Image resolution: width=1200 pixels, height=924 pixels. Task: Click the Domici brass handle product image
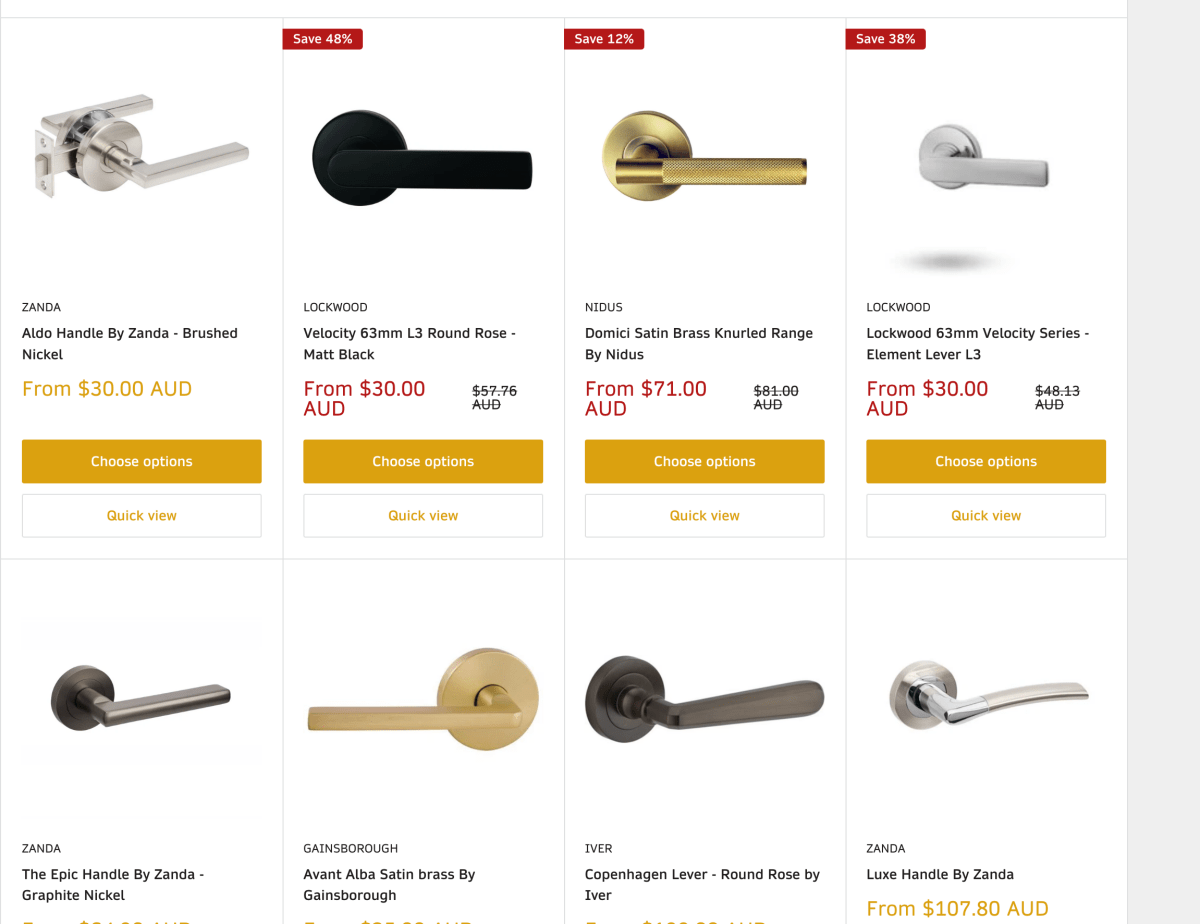[704, 155]
